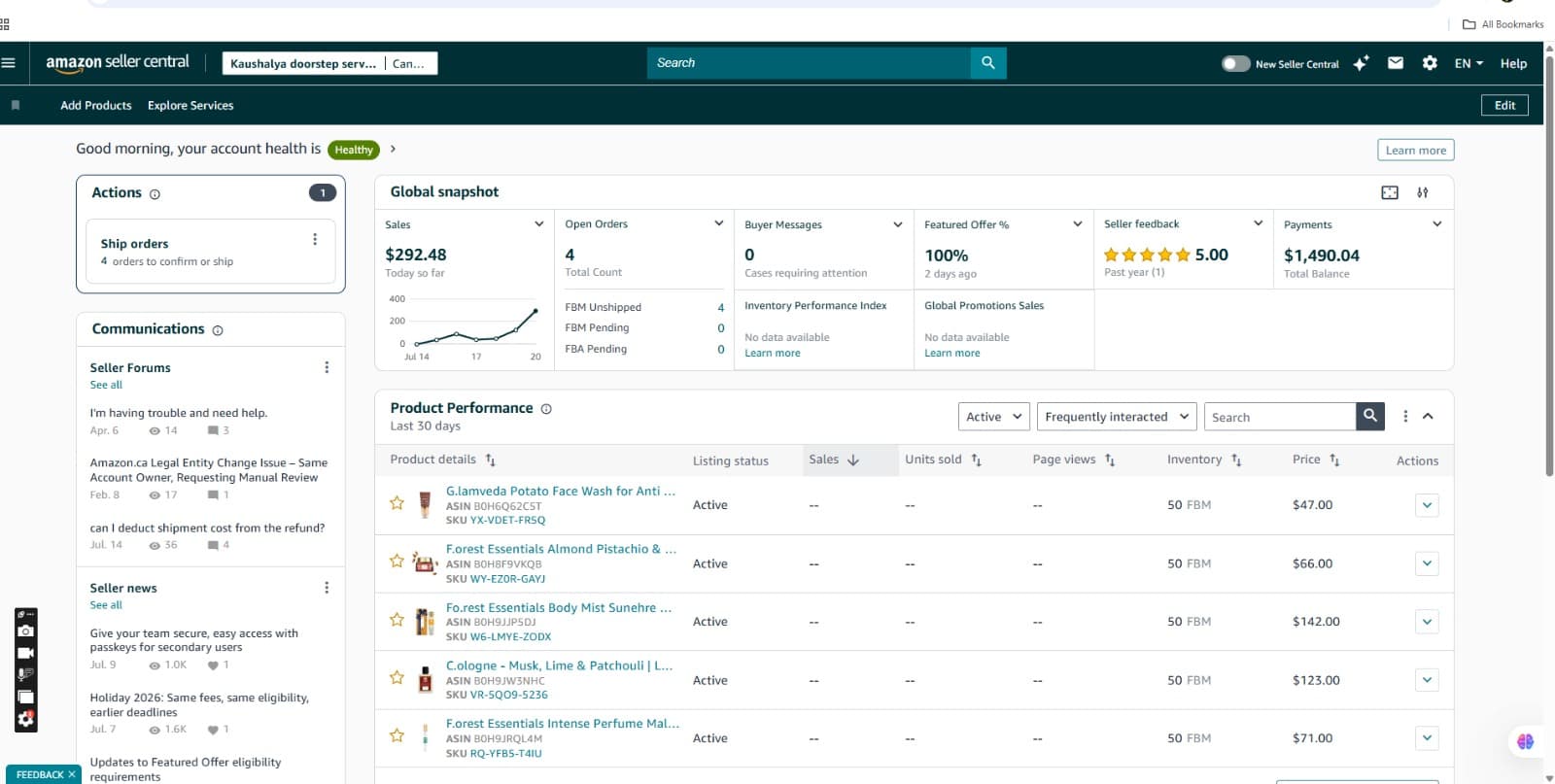Open the Explore Services menu item
Viewport: 1555px width, 784px height.
click(190, 105)
